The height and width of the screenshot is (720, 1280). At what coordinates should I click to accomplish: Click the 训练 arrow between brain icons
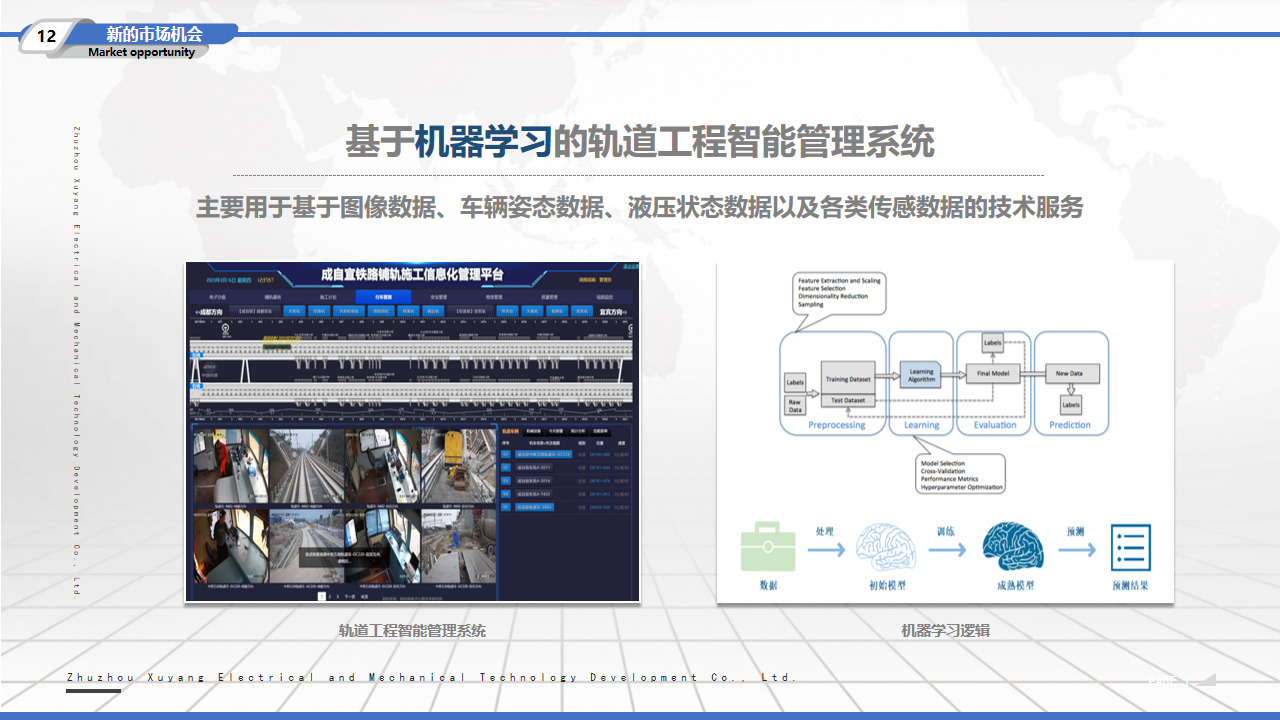point(947,549)
